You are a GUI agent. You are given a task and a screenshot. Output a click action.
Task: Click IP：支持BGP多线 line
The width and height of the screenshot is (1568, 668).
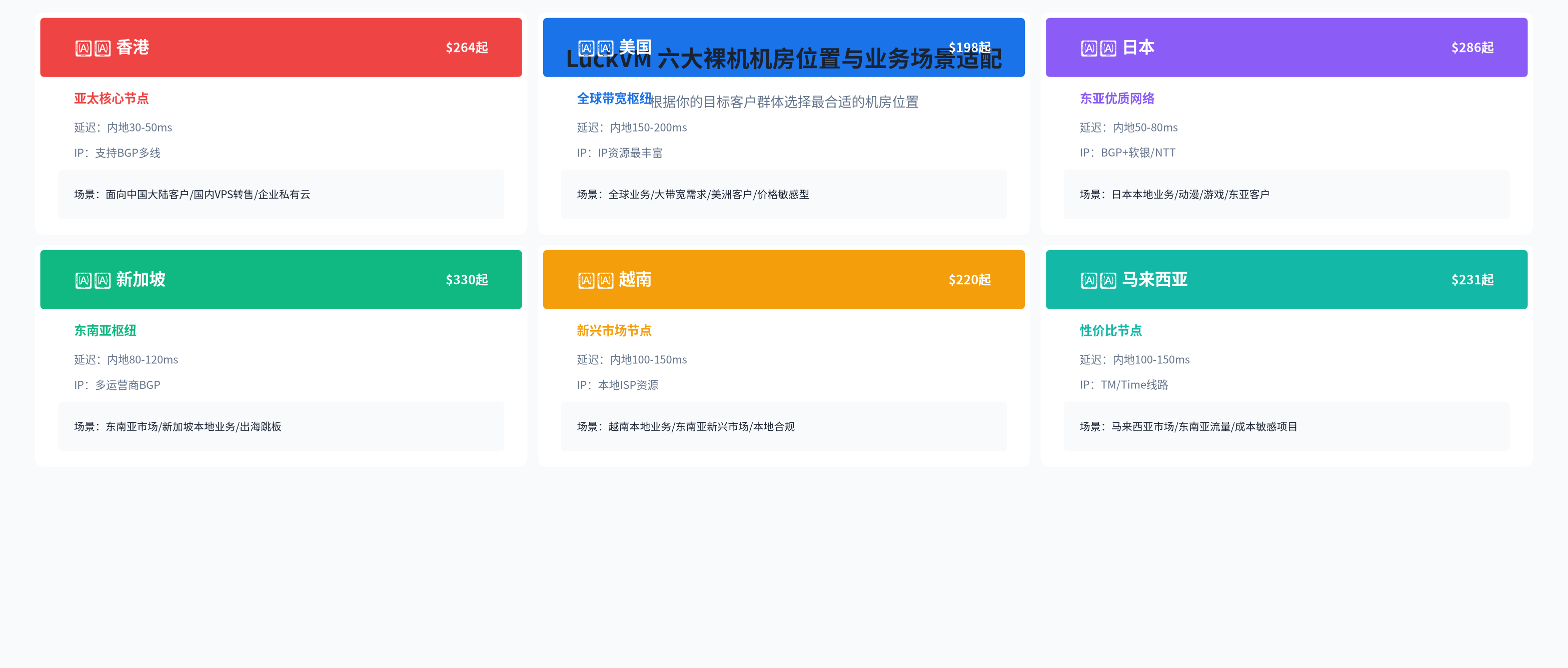click(x=118, y=153)
